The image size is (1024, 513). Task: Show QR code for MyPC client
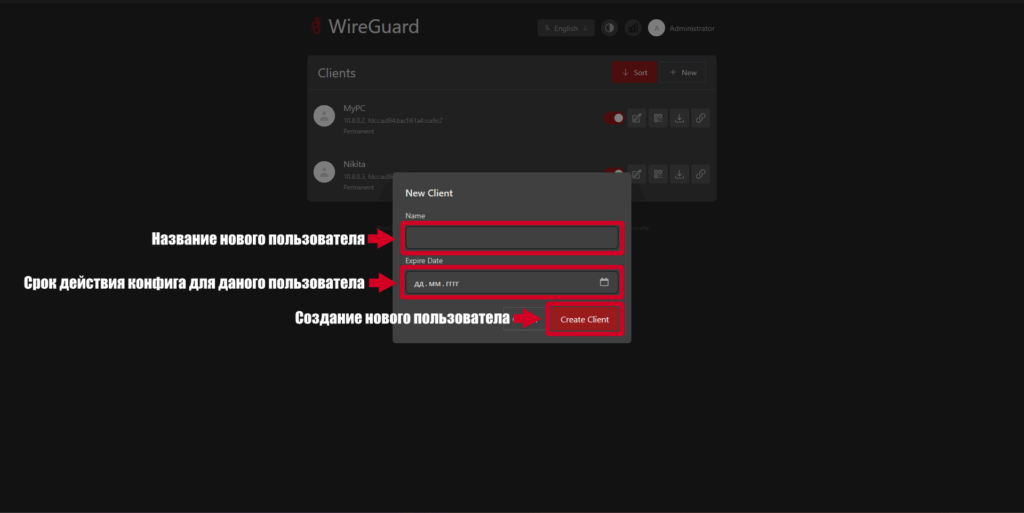658,118
